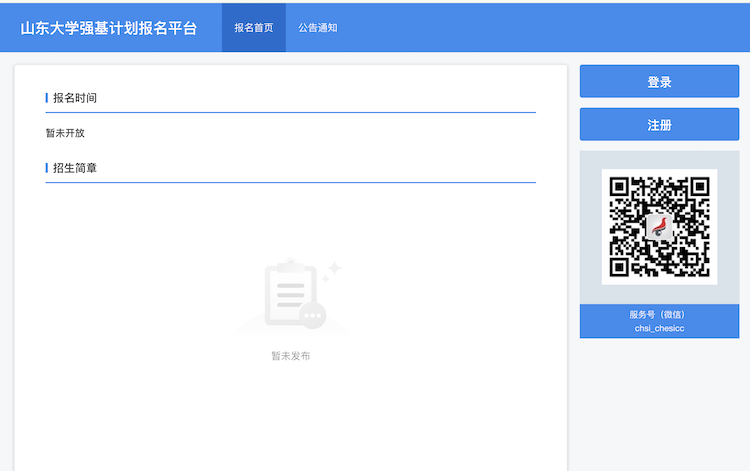The width and height of the screenshot is (750, 471).
Task: Click the bottom-left corner square of QR code
Action: tap(619, 267)
